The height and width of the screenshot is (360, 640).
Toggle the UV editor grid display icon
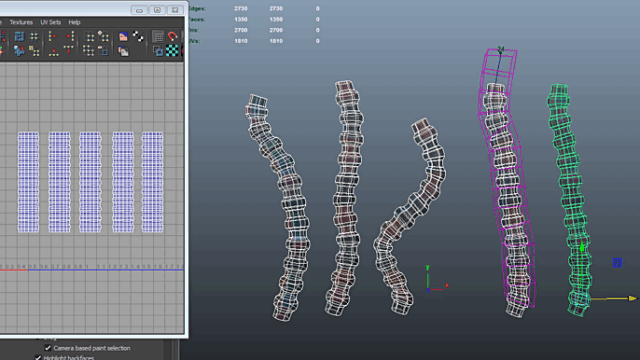tap(158, 37)
